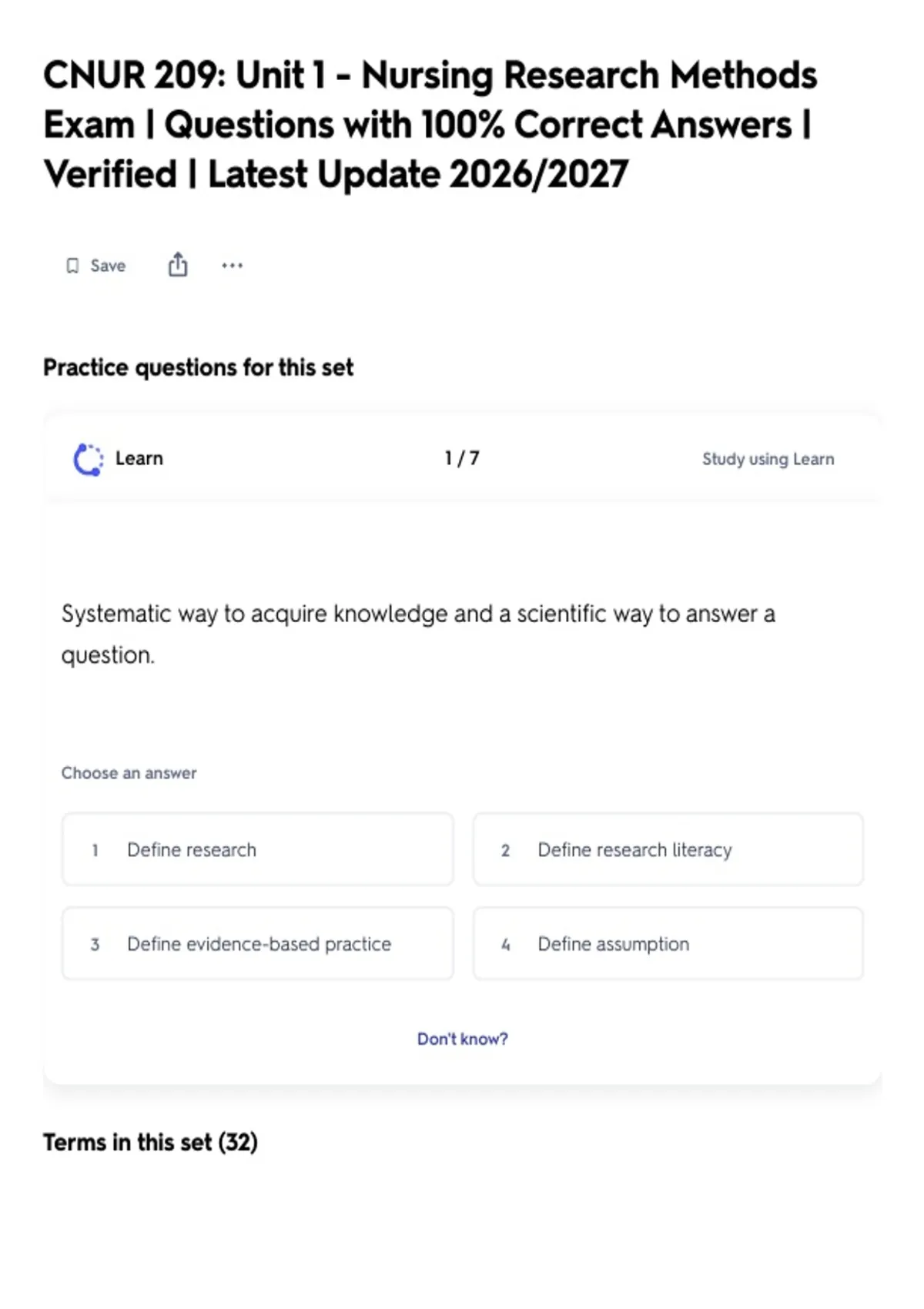Click the number 4 badge on Define assumption
The height and width of the screenshot is (1309, 924).
tap(505, 944)
